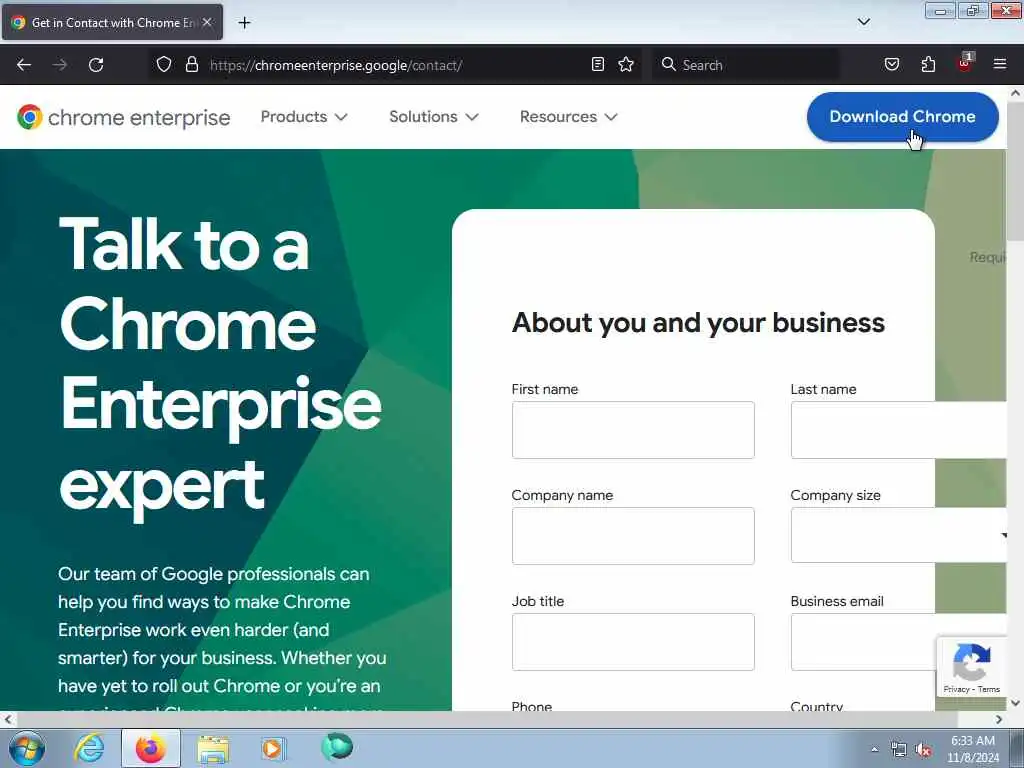This screenshot has height=768, width=1024.
Task: Click the vertical scrollbar up arrow
Action: coord(1015,93)
